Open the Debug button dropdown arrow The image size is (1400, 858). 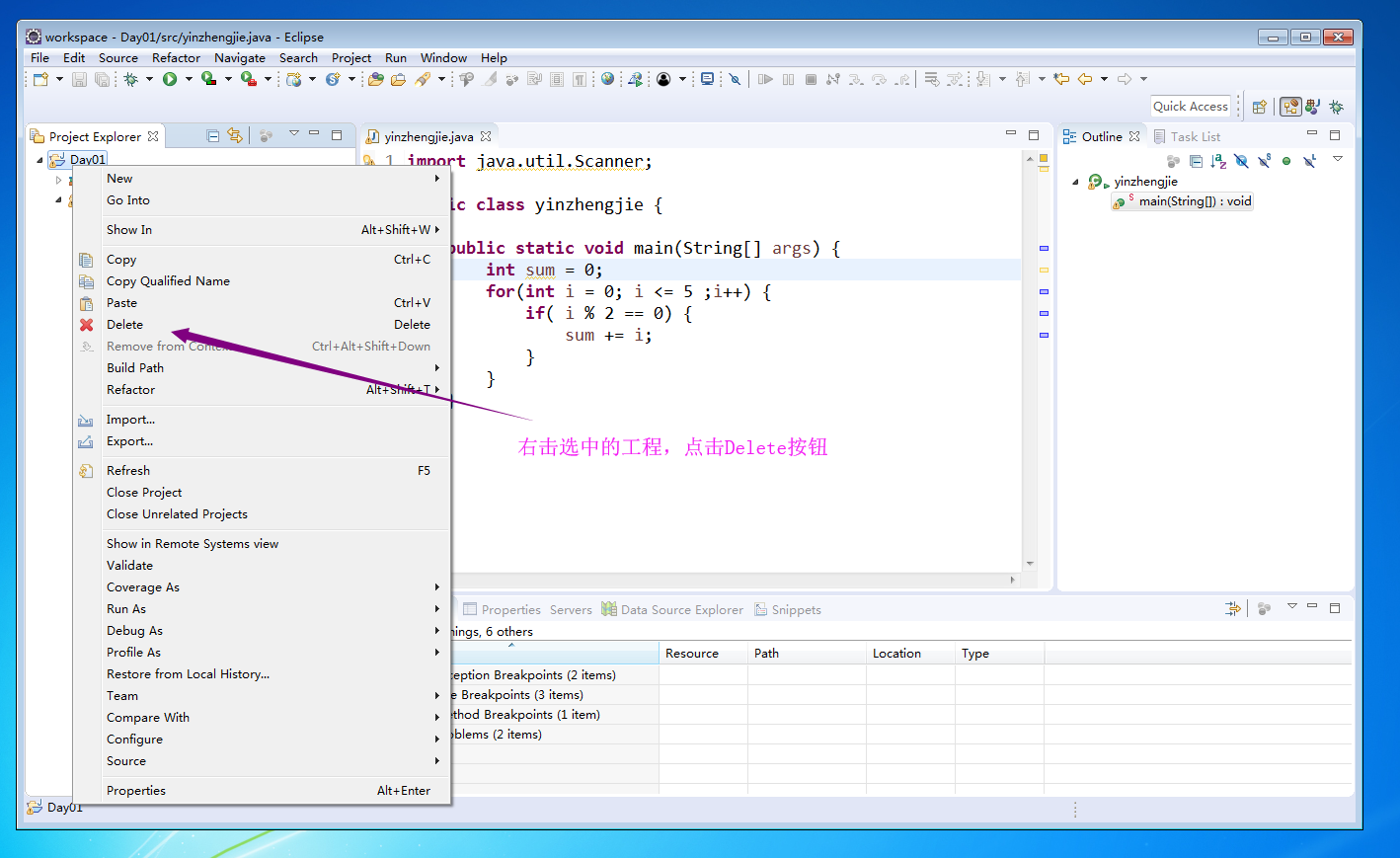pyautogui.click(x=149, y=79)
